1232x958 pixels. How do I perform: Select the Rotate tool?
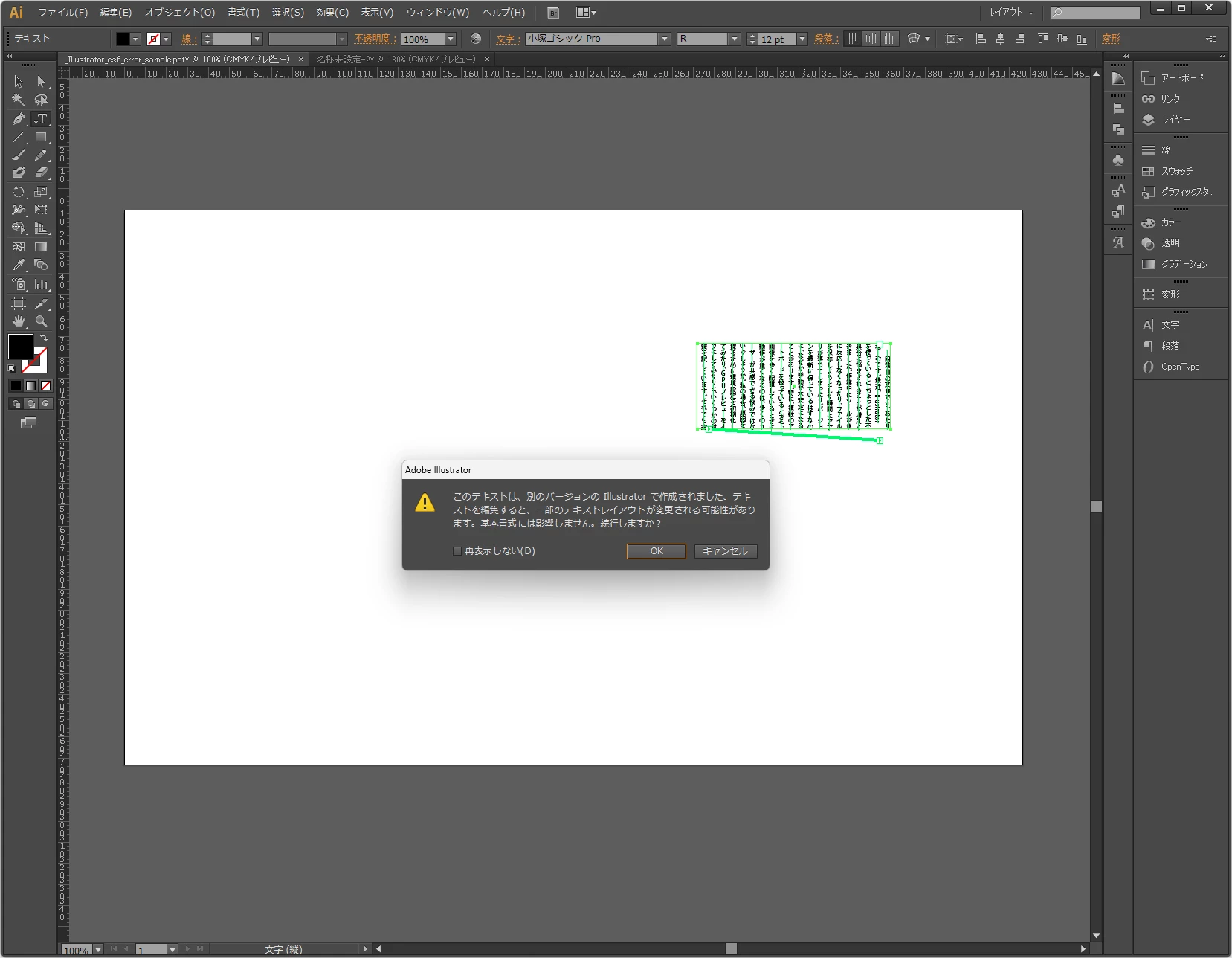19,192
